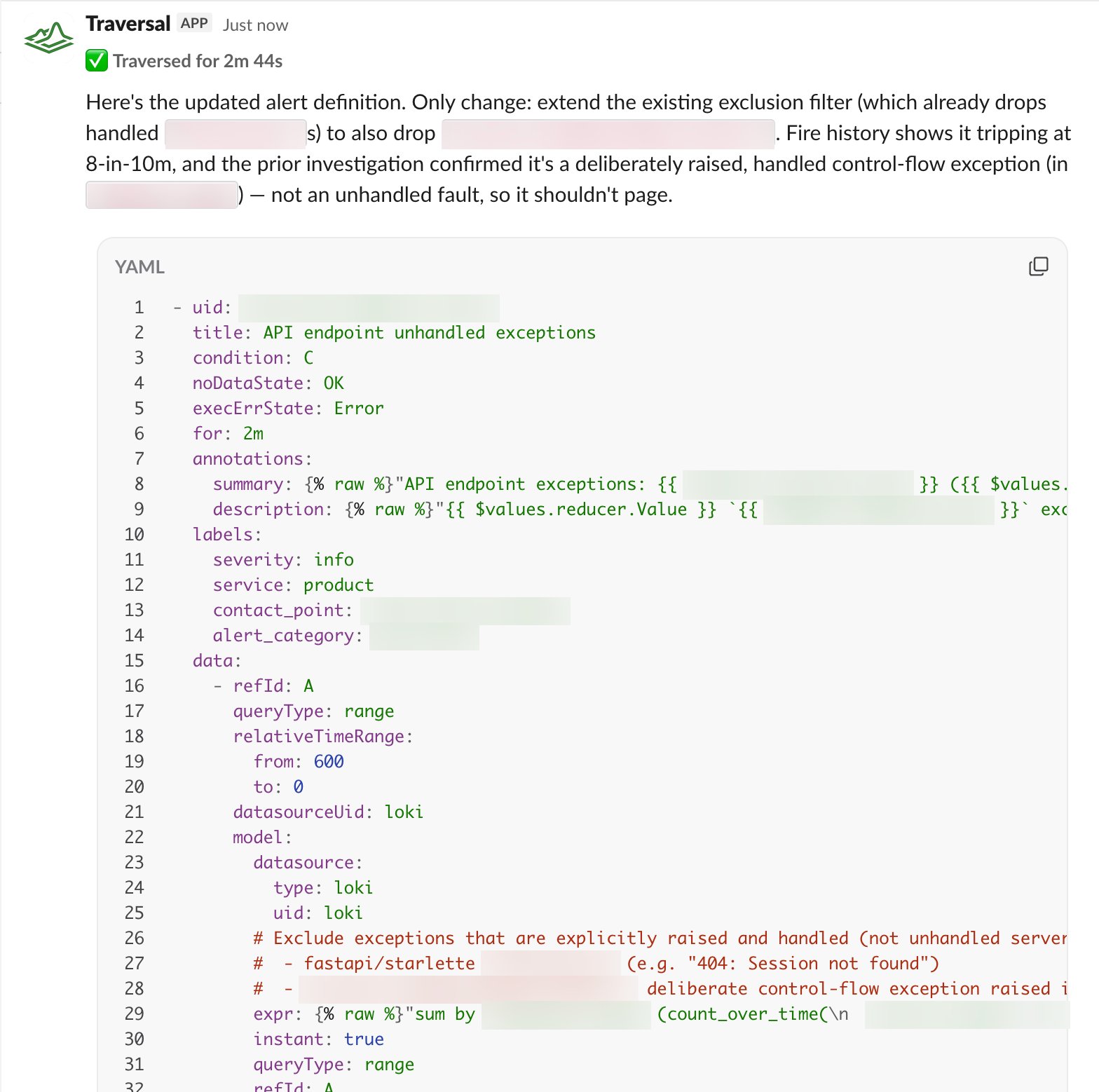Click the 'noDataState: OK' line
Screen dimensions: 1099x1092
click(268, 383)
